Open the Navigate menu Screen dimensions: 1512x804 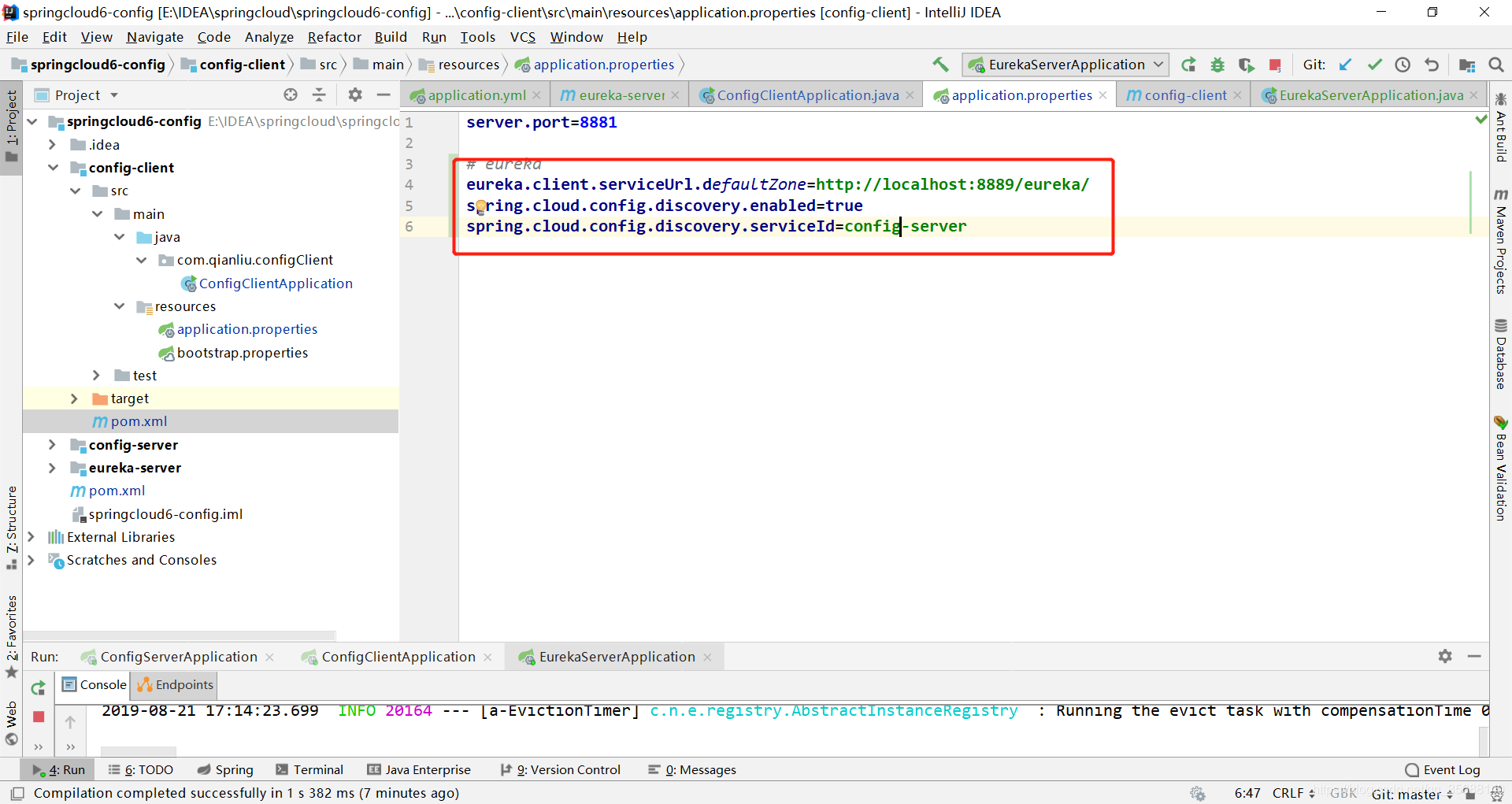click(x=154, y=37)
